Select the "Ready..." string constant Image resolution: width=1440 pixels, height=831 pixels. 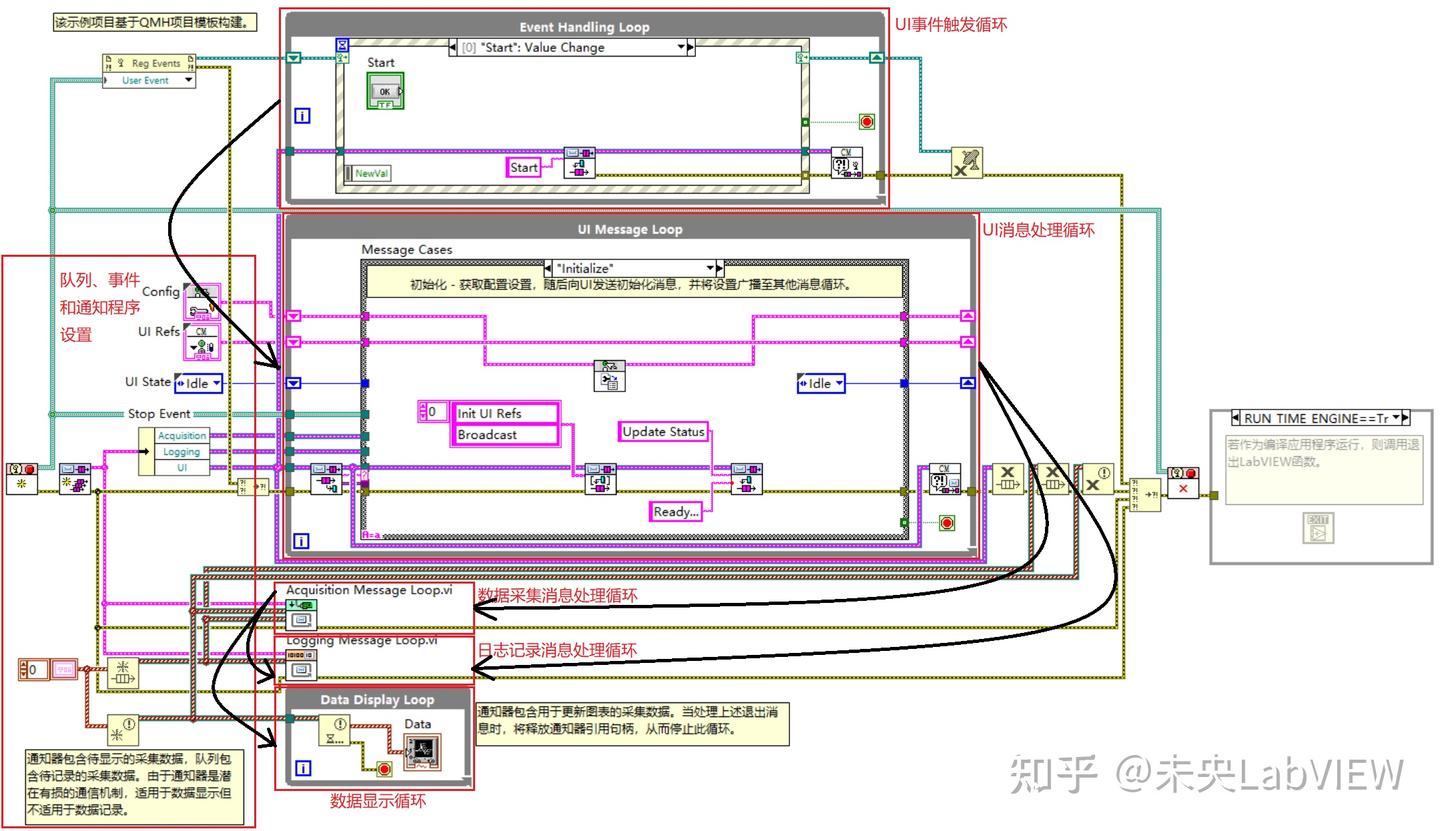pyautogui.click(x=675, y=512)
